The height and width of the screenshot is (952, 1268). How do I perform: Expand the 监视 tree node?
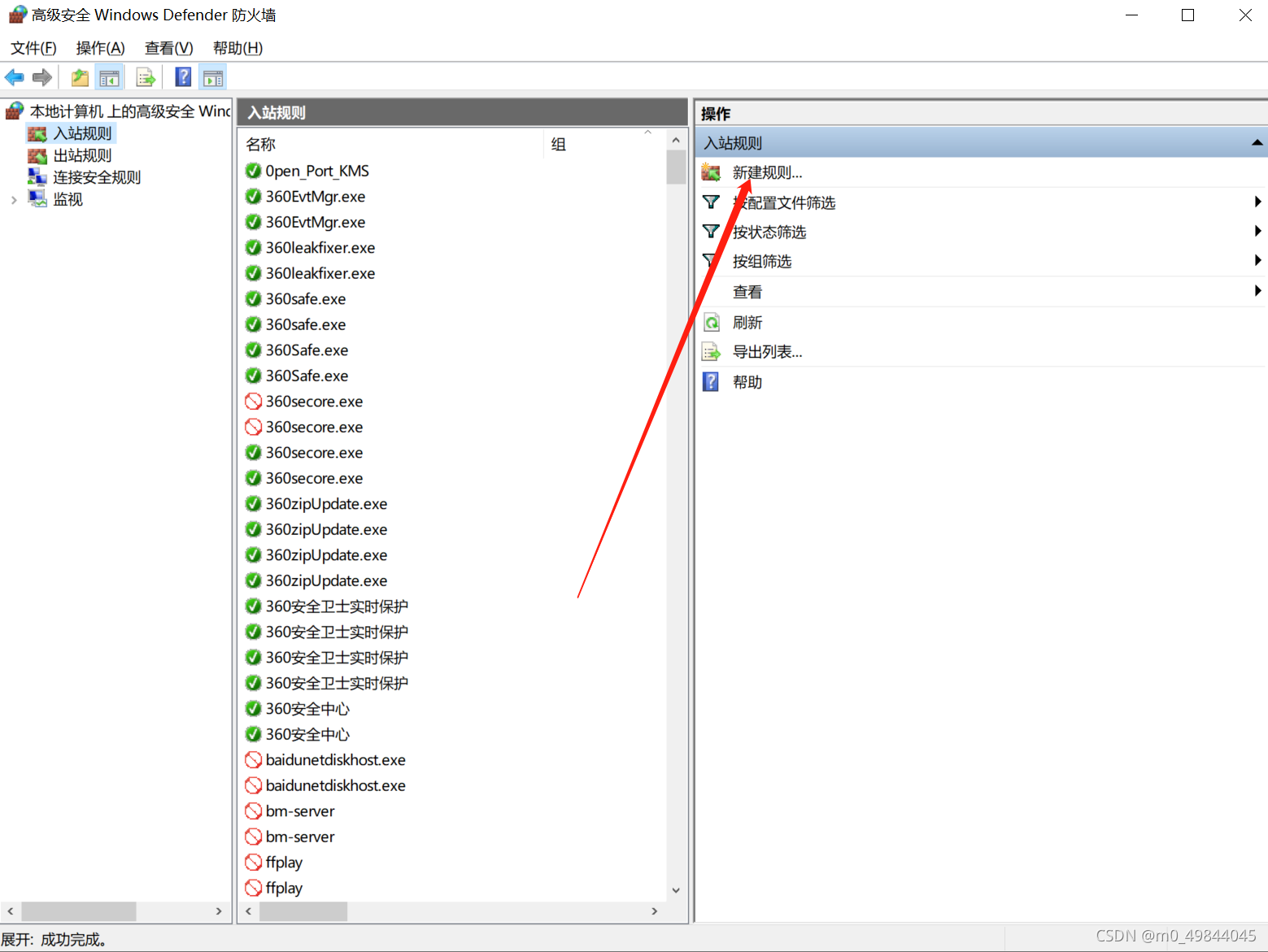(14, 199)
